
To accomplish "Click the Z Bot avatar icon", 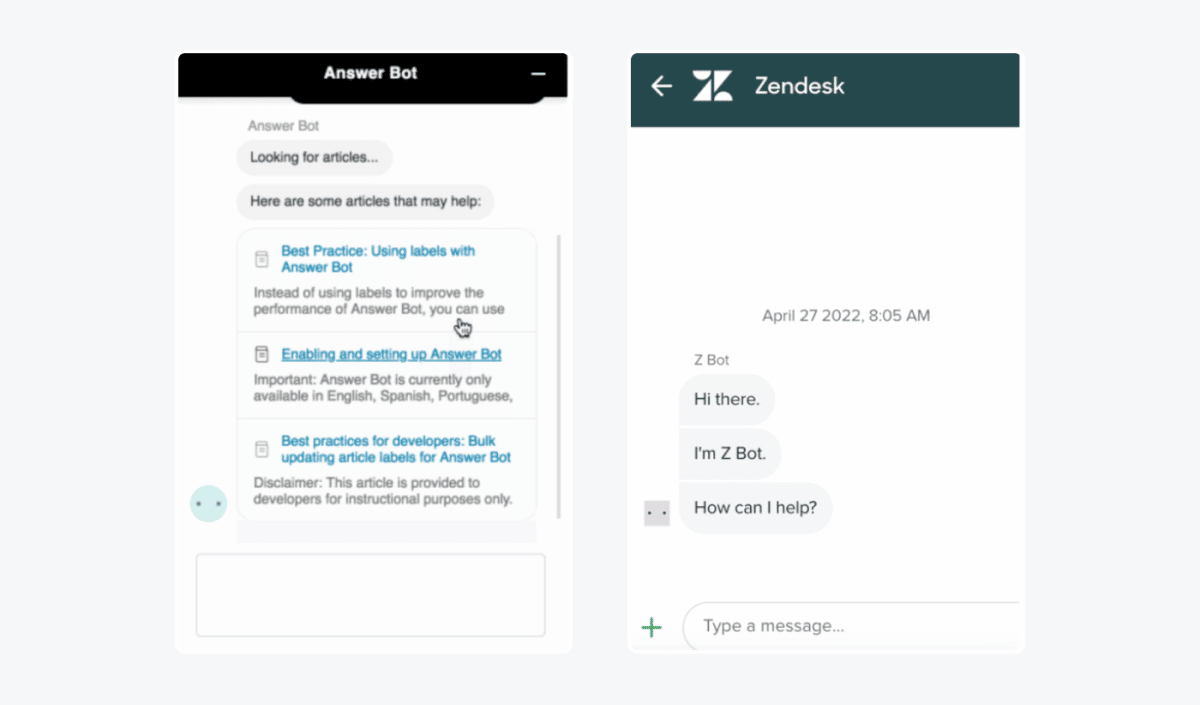I will (657, 513).
